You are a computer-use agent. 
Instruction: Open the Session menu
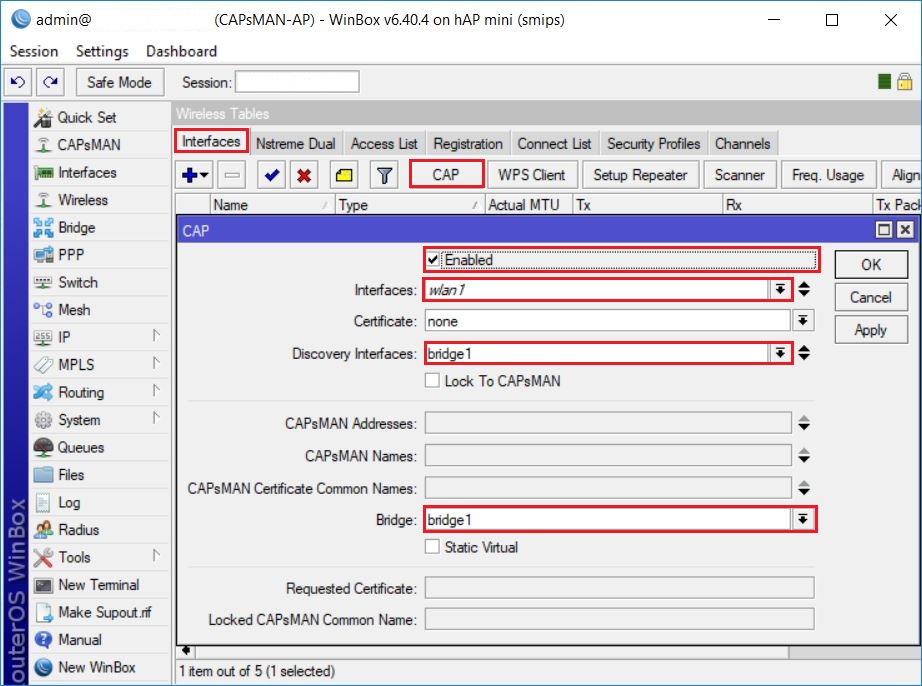(34, 52)
